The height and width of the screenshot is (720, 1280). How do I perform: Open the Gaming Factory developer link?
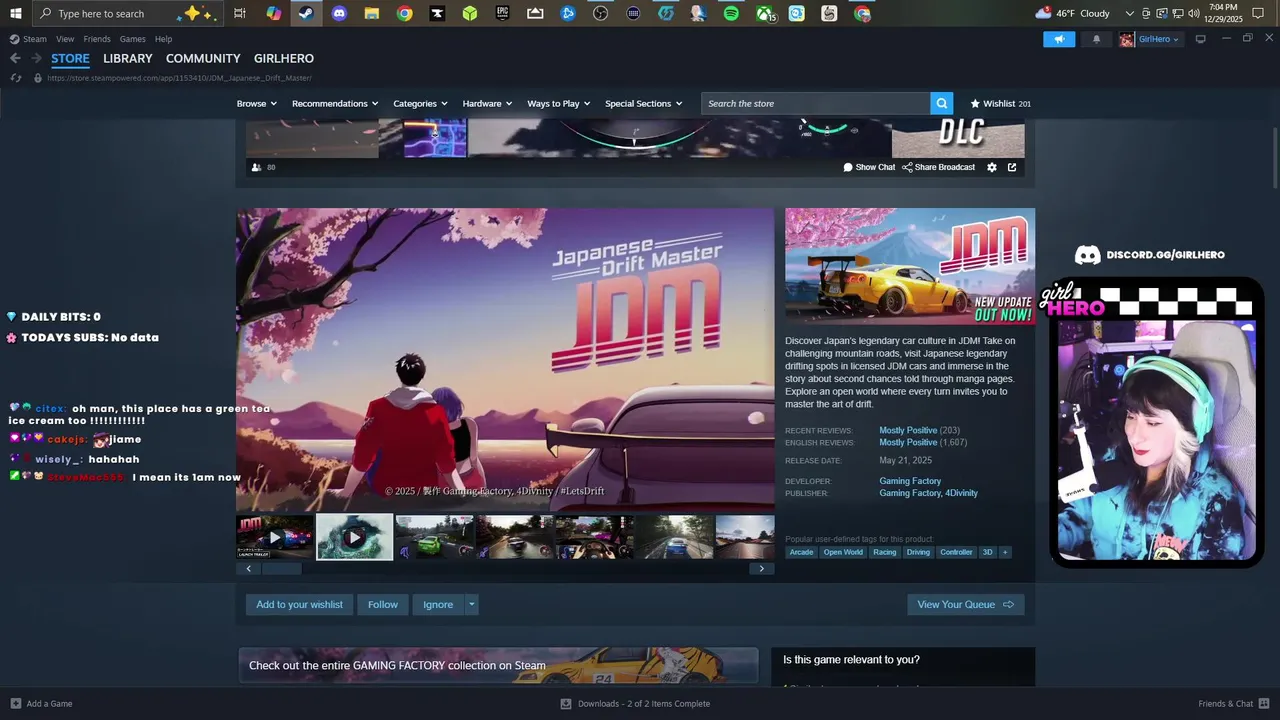point(910,481)
